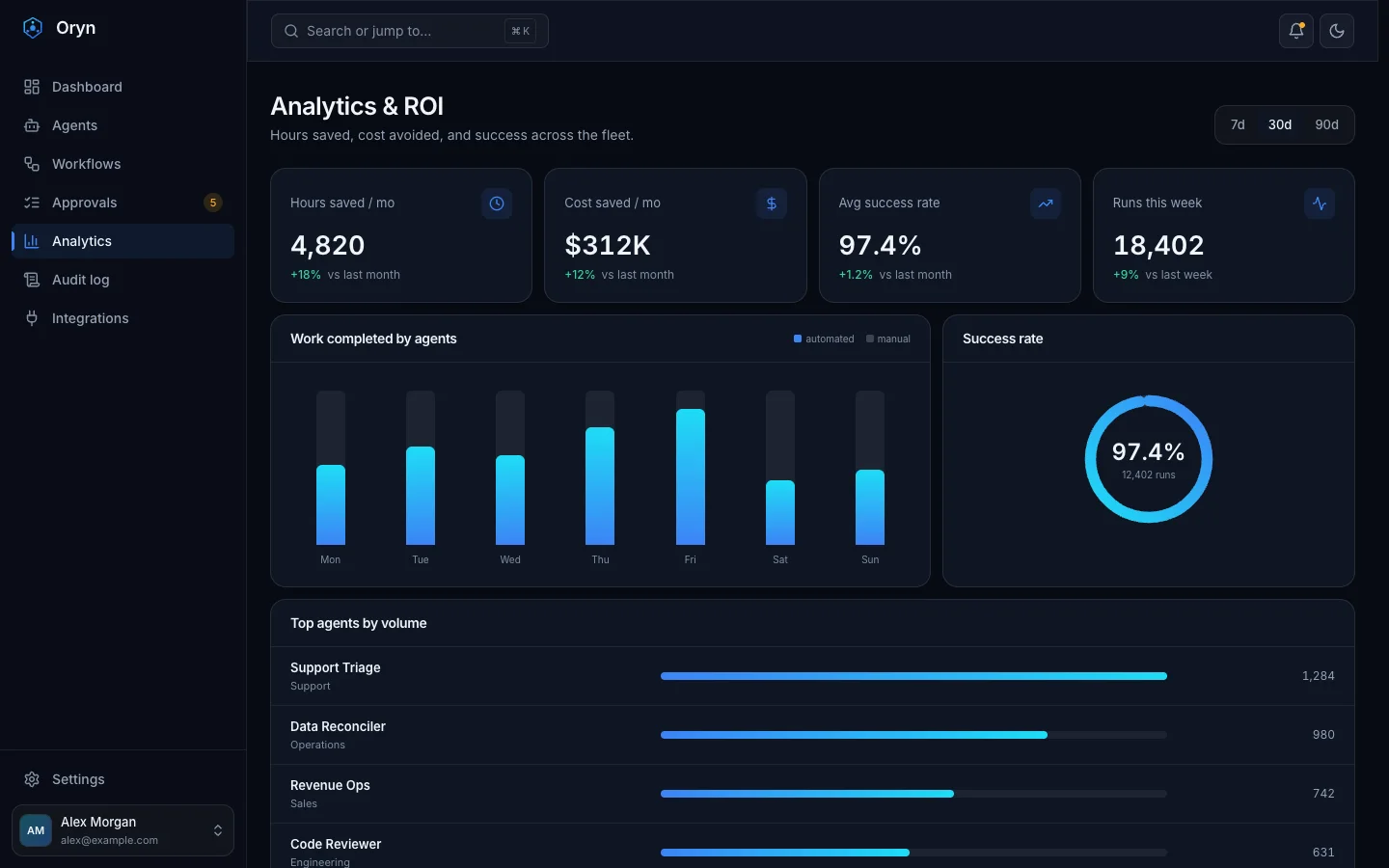Viewport: 1389px width, 868px height.
Task: Click the trend icon on Avg success rate card
Action: (1046, 203)
